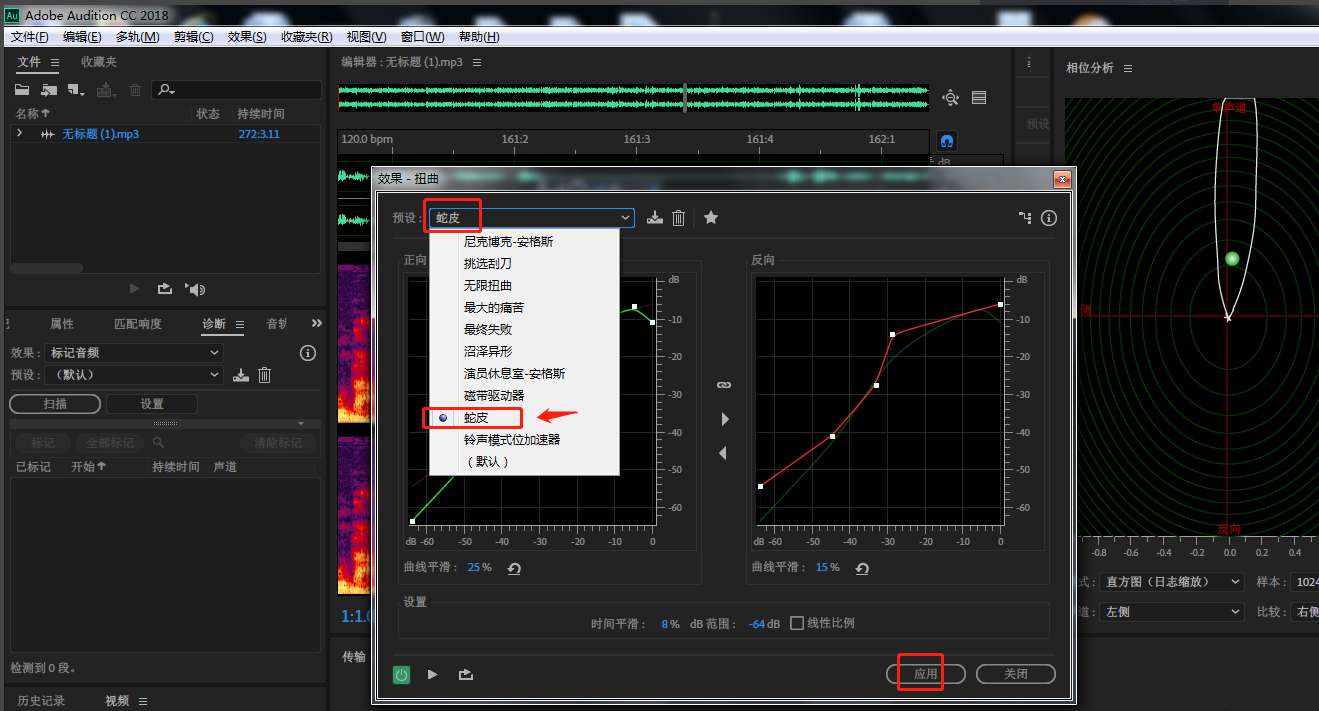Select the zoom magnifier icon above the waveform

[x=949, y=96]
